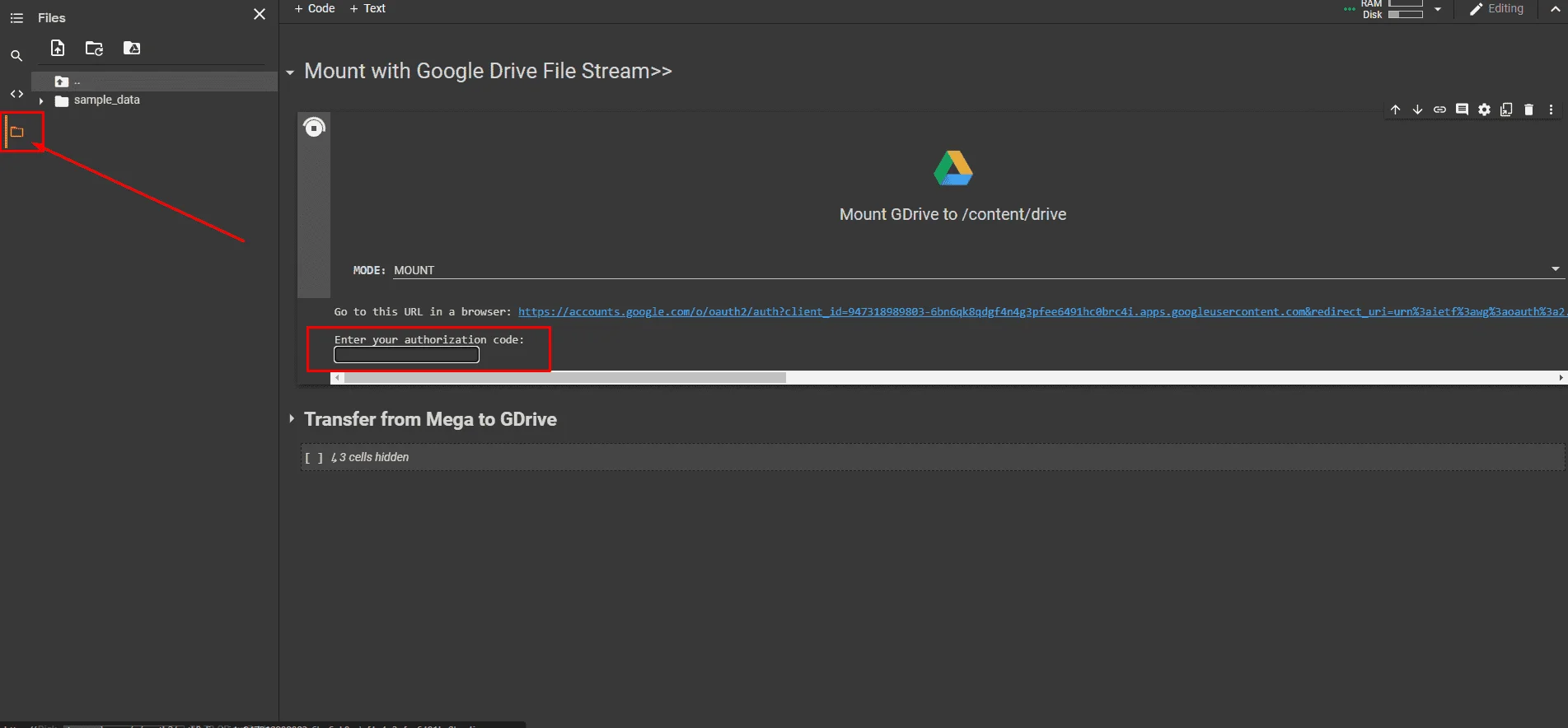Image resolution: width=1568 pixels, height=728 pixels.
Task: Click the output scrollbar left arrow
Action: [337, 378]
